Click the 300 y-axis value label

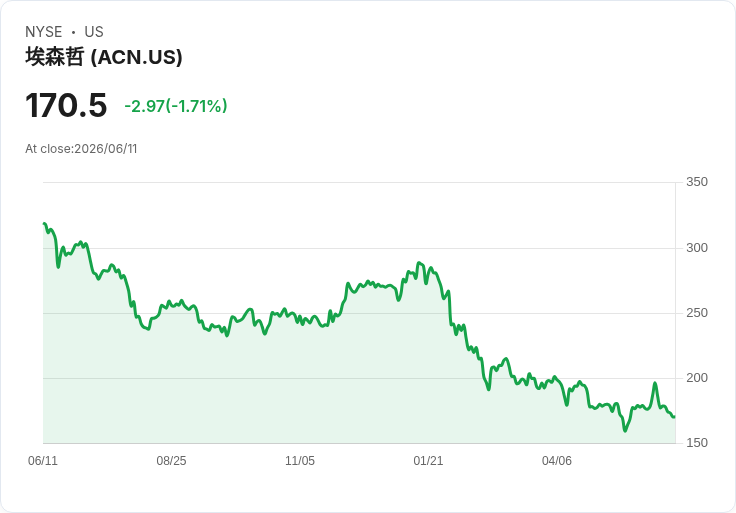(697, 248)
